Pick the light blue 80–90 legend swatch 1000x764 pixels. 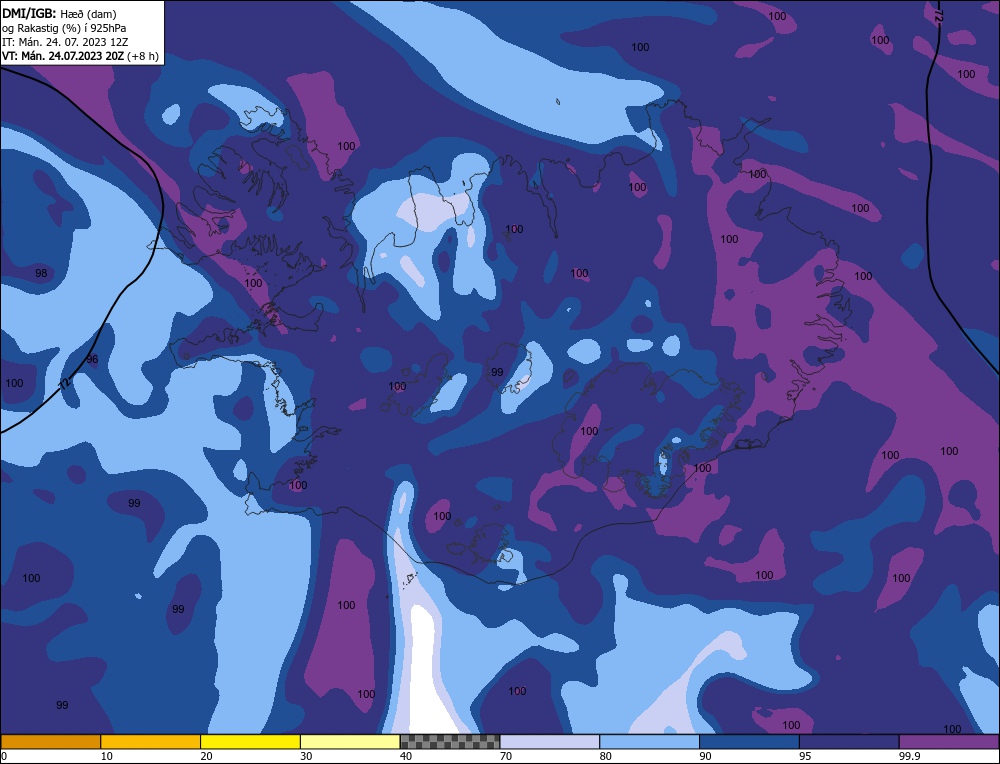tap(649, 741)
